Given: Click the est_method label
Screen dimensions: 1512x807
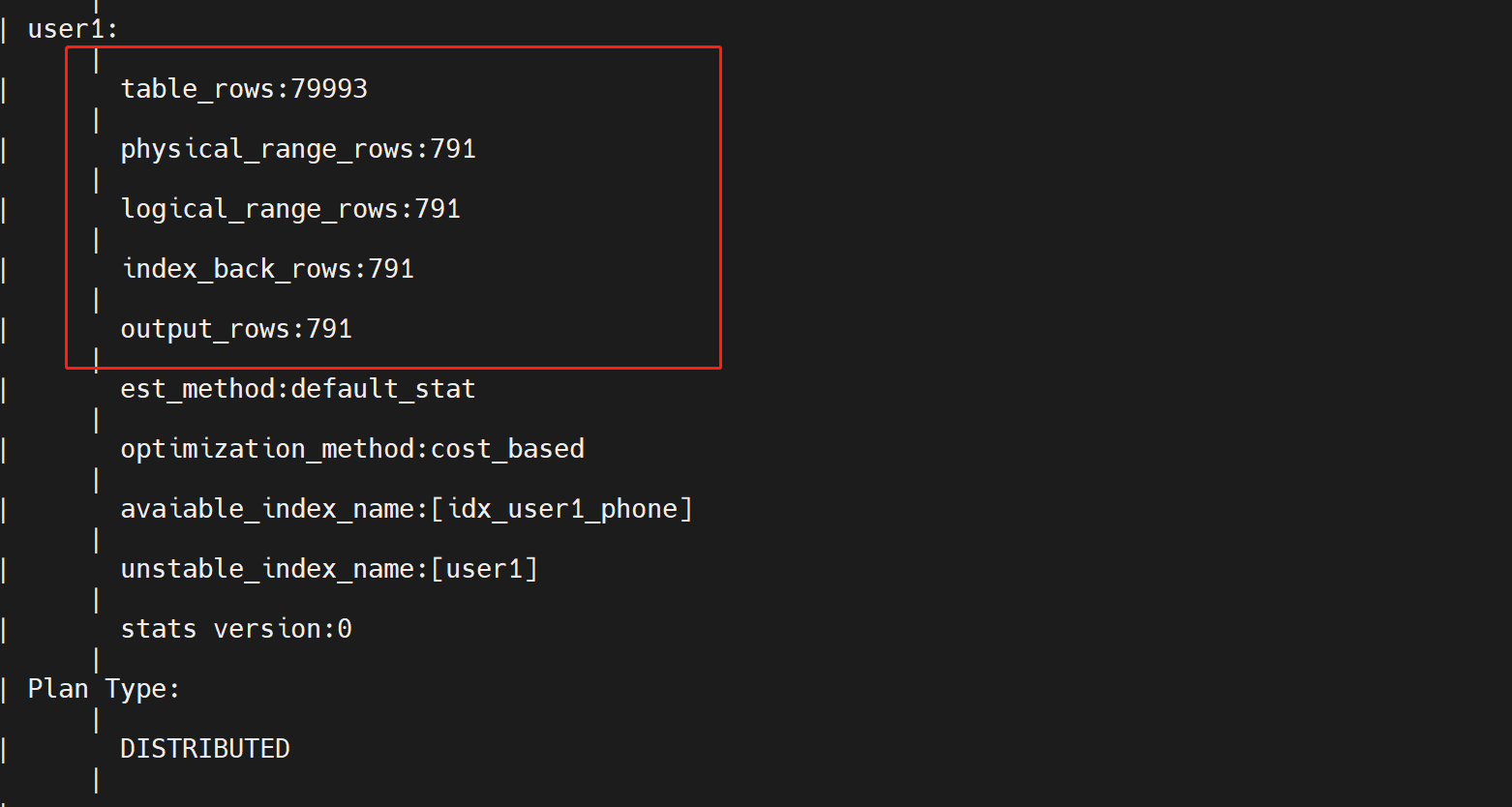Looking at the screenshot, I should point(197,389).
